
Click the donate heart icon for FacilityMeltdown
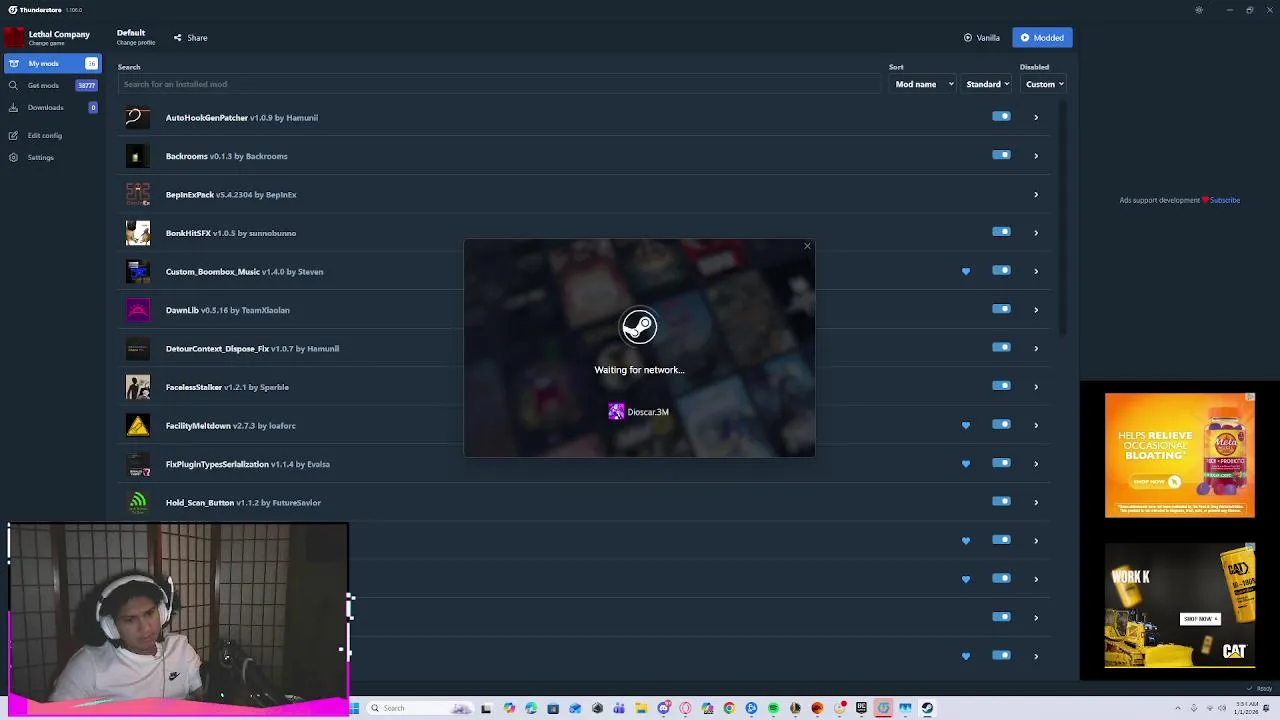(x=966, y=425)
